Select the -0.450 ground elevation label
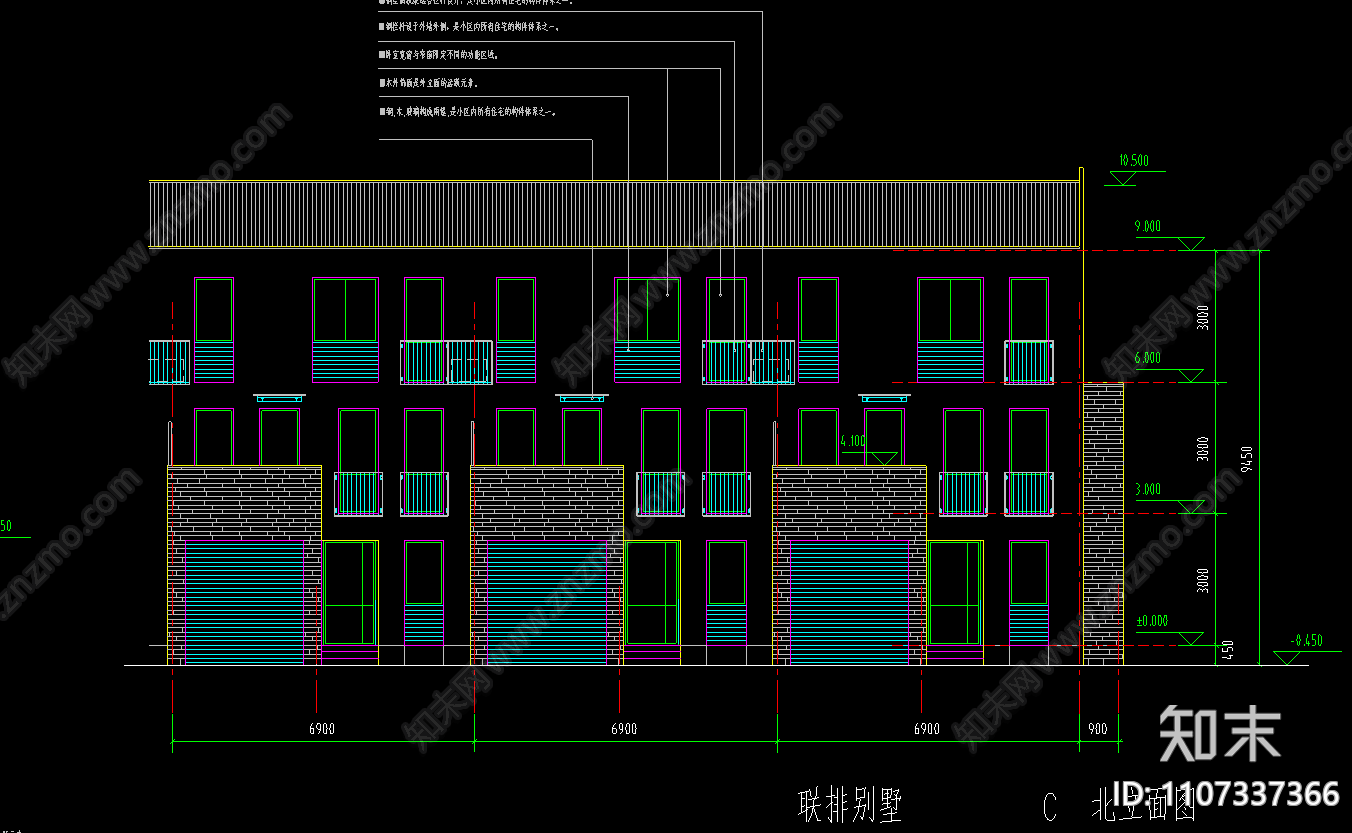This screenshot has width=1352, height=833. tap(1307, 641)
